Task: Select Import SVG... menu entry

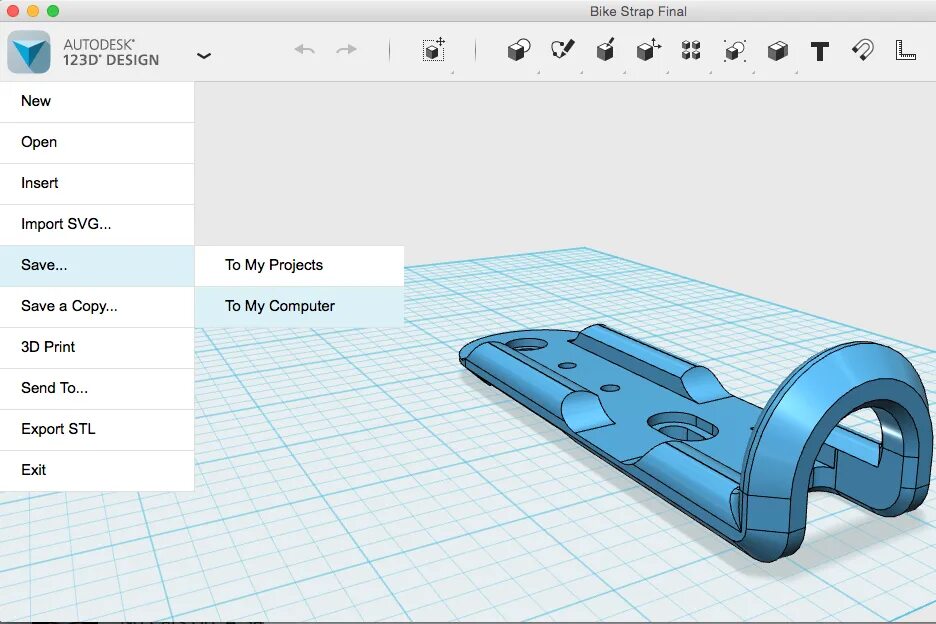Action: coord(97,225)
